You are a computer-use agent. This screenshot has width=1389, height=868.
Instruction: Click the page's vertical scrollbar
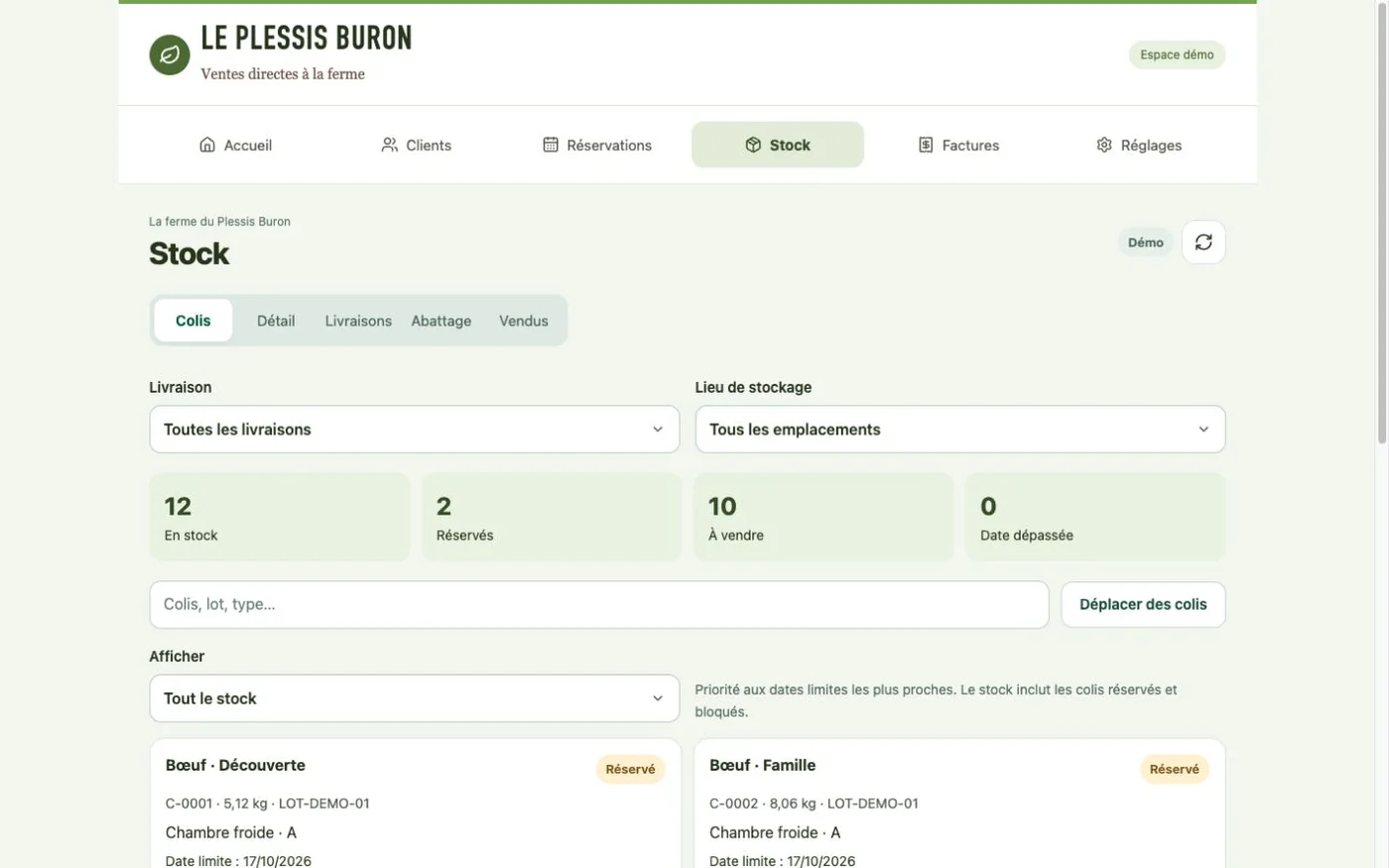tap(1380, 223)
